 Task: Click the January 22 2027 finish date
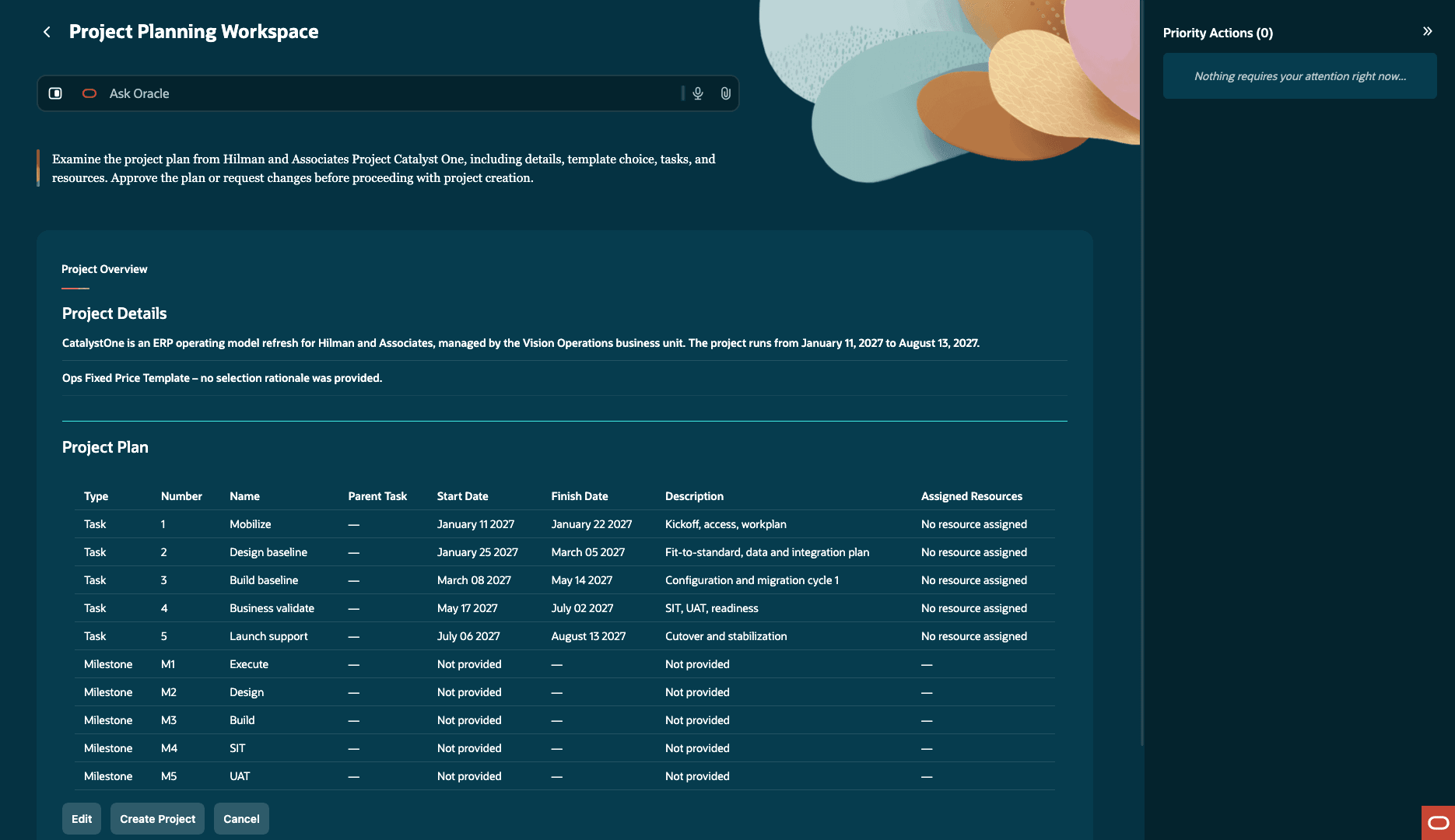click(x=591, y=524)
